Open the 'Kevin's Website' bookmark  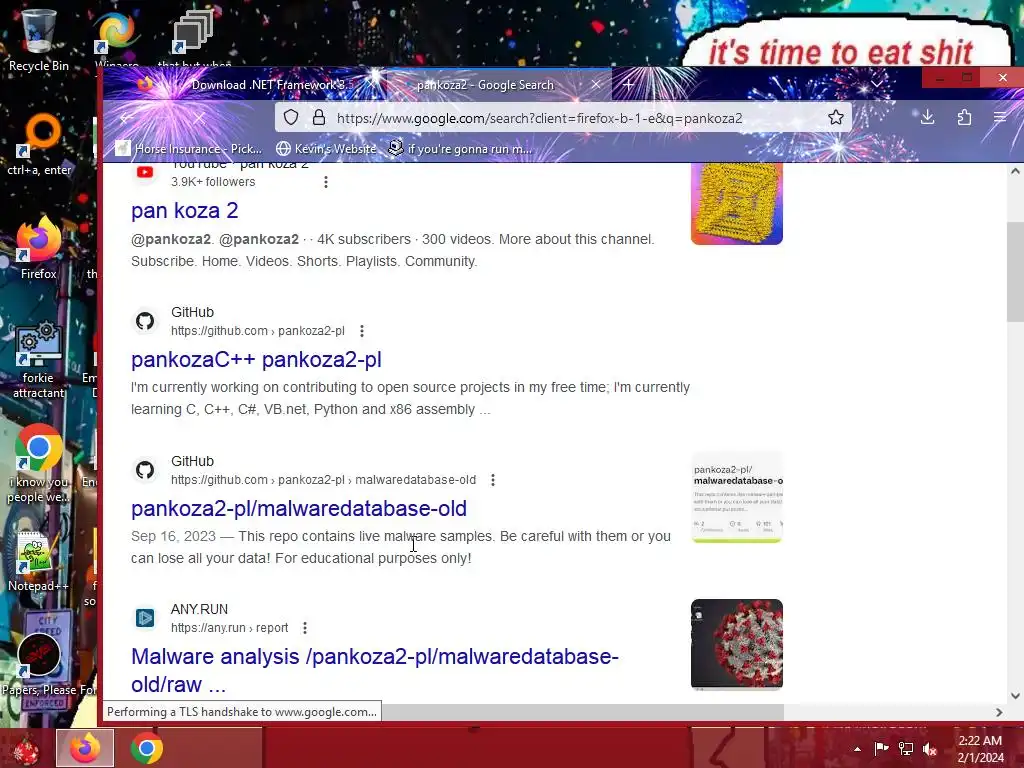click(327, 149)
